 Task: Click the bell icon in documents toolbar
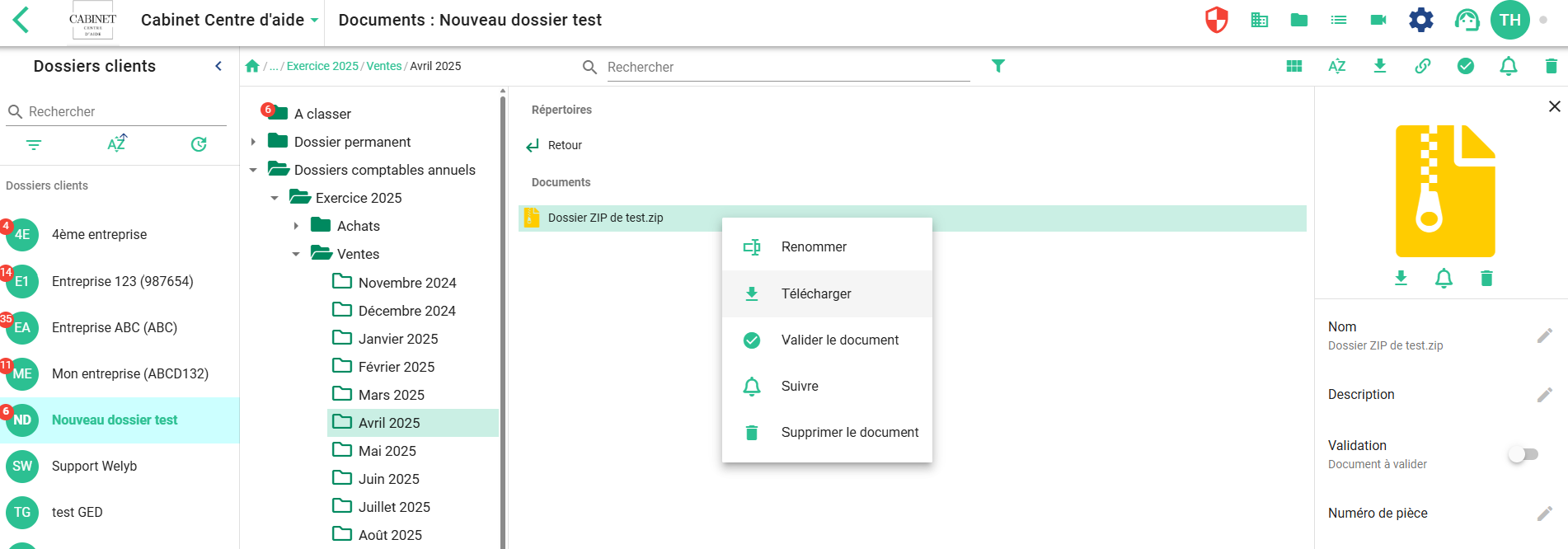(x=1509, y=66)
